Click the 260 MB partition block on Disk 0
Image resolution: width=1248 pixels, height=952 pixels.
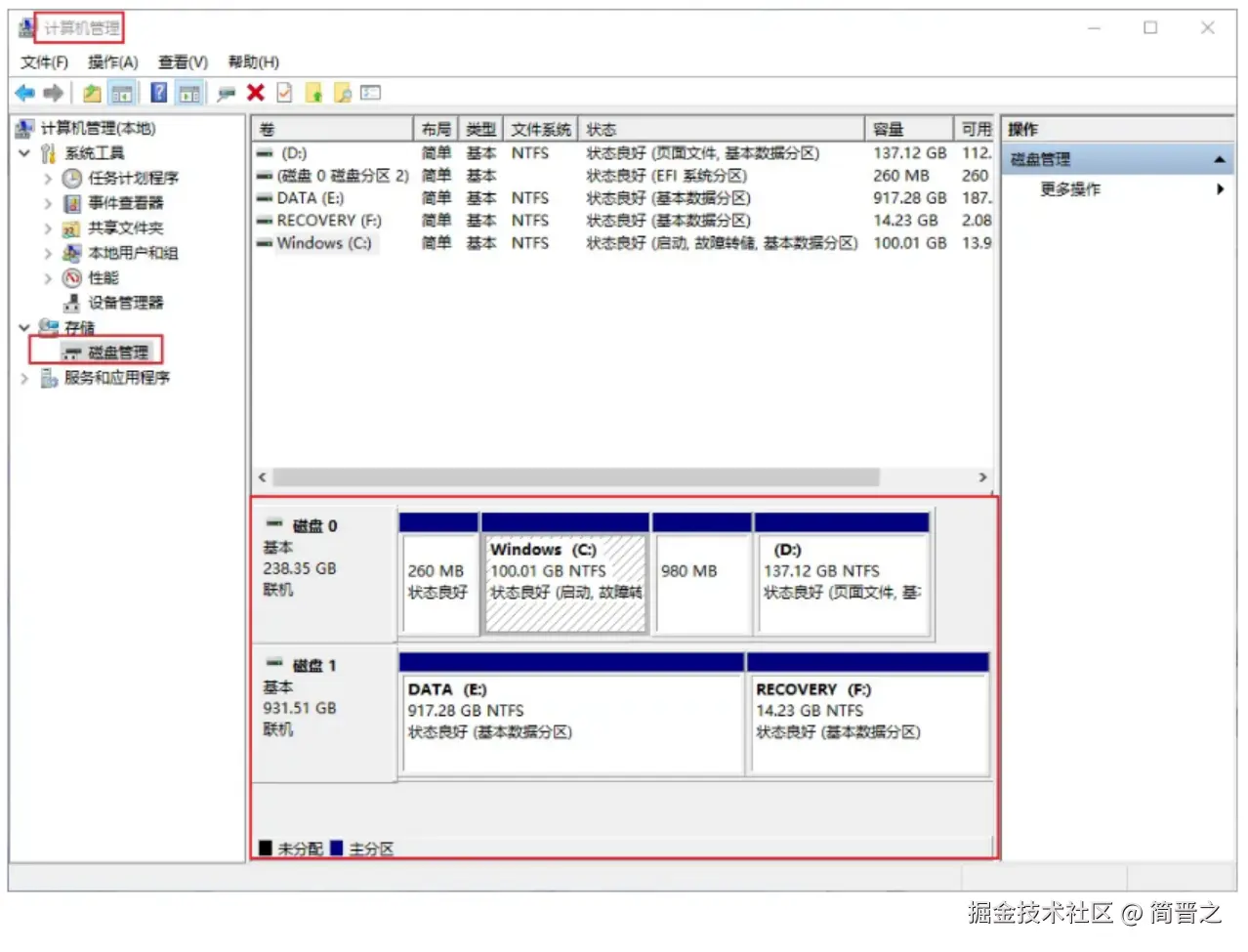(x=438, y=573)
